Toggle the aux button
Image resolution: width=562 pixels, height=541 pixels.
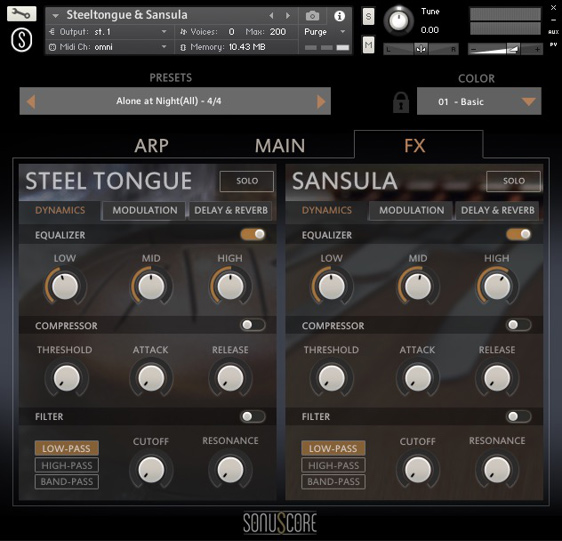[x=553, y=32]
